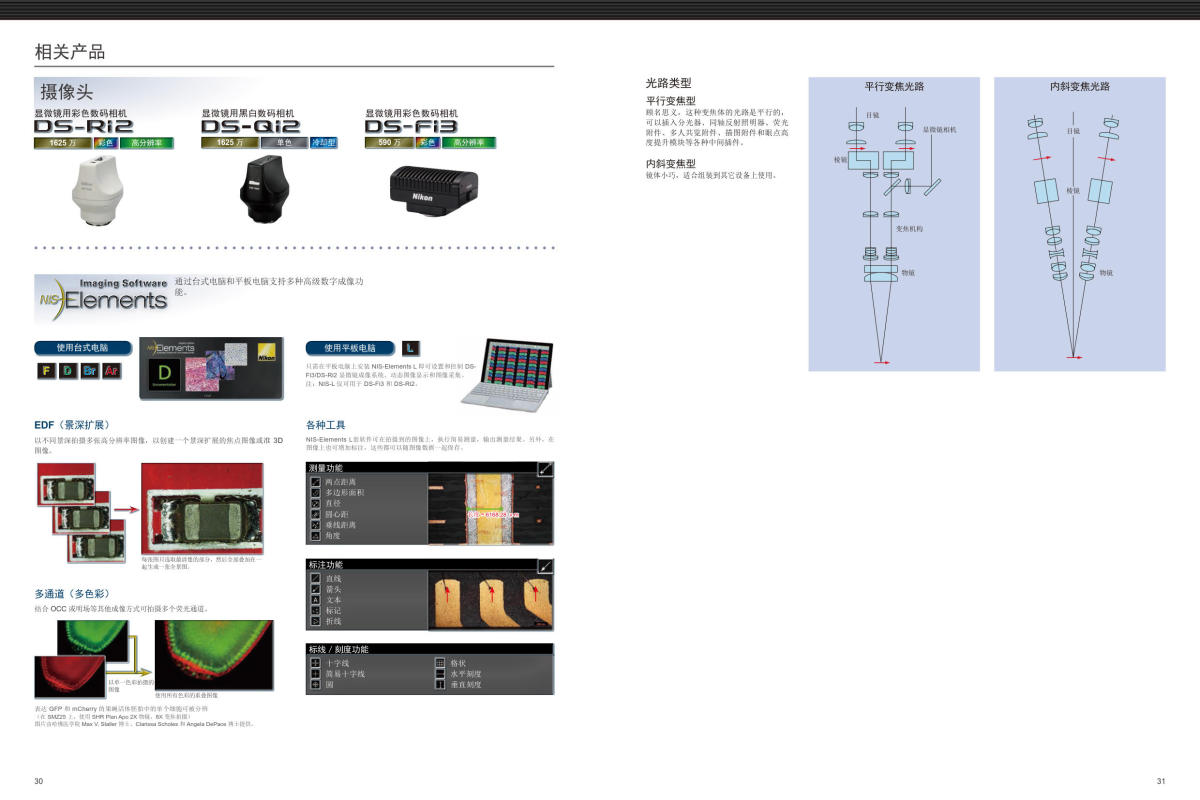This screenshot has width=1200, height=800.
Task: Select the 折线 annotation icon
Action: point(316,621)
